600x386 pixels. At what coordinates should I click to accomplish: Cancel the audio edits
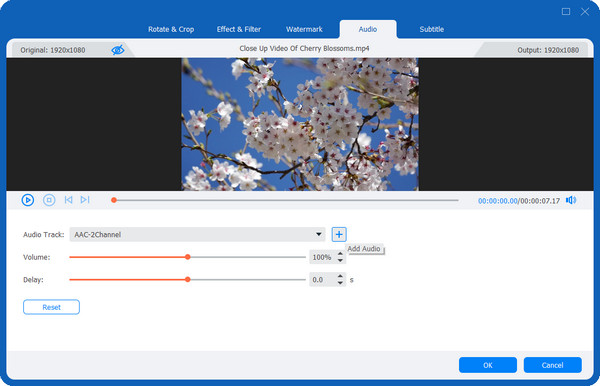[553, 365]
